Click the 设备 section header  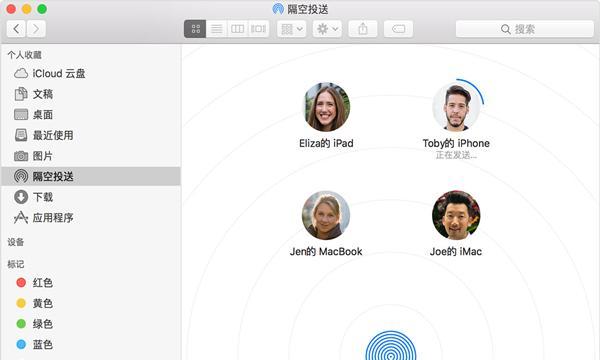[x=16, y=242]
